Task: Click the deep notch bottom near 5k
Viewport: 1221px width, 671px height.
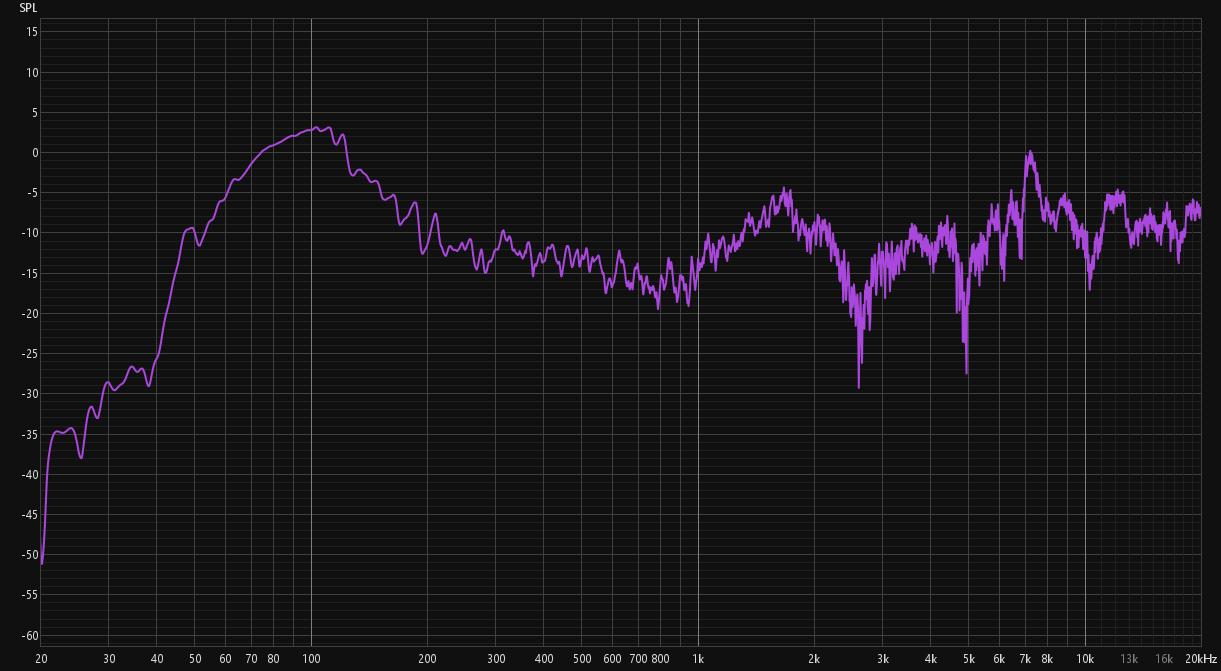Action: click(966, 373)
